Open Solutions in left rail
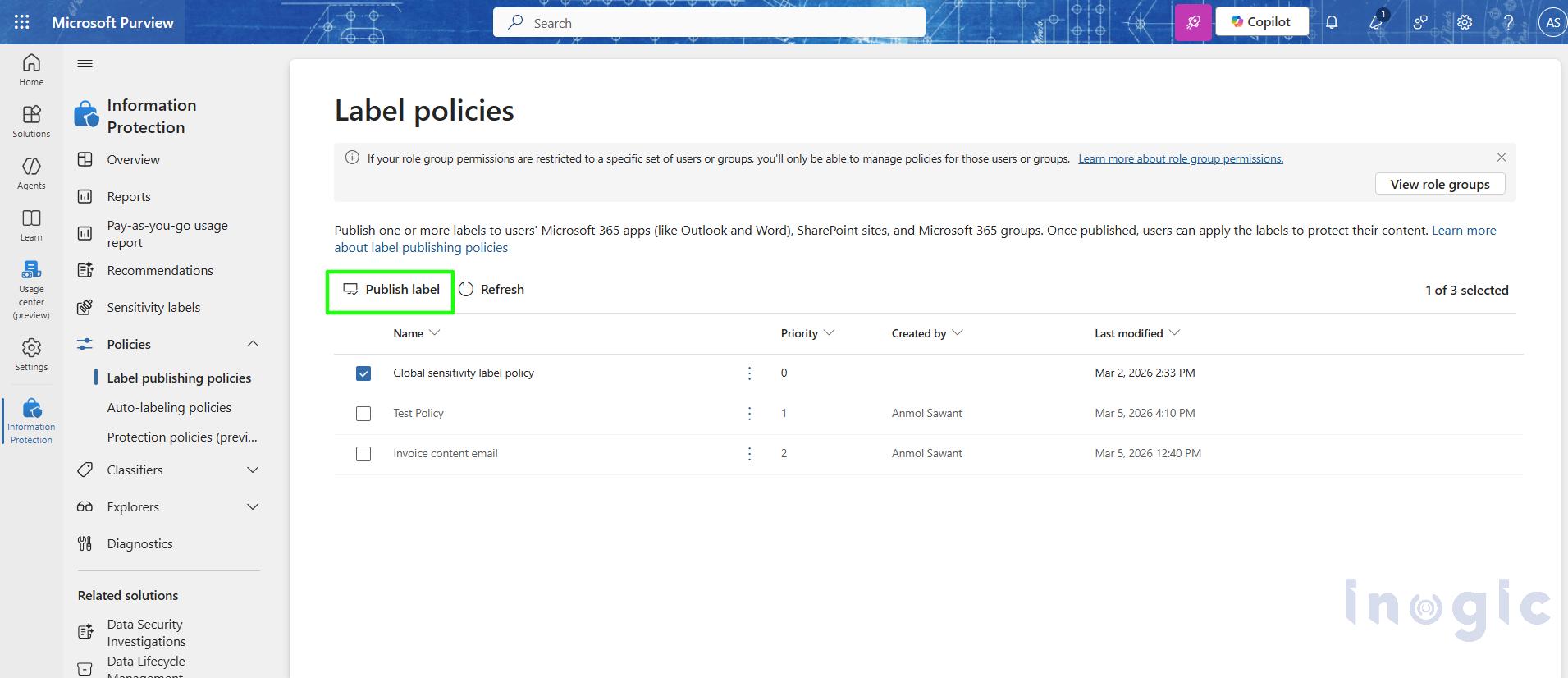Image resolution: width=1568 pixels, height=678 pixels. pos(31,121)
